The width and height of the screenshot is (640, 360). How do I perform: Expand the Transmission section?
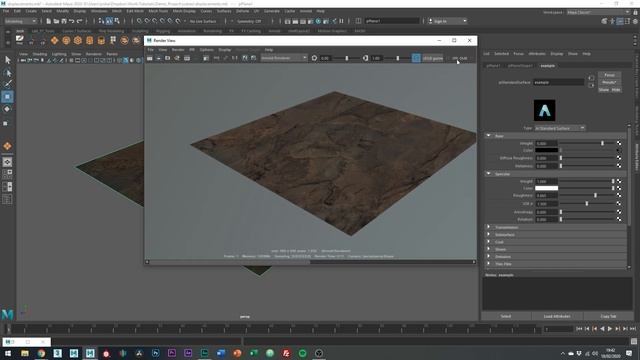point(489,227)
